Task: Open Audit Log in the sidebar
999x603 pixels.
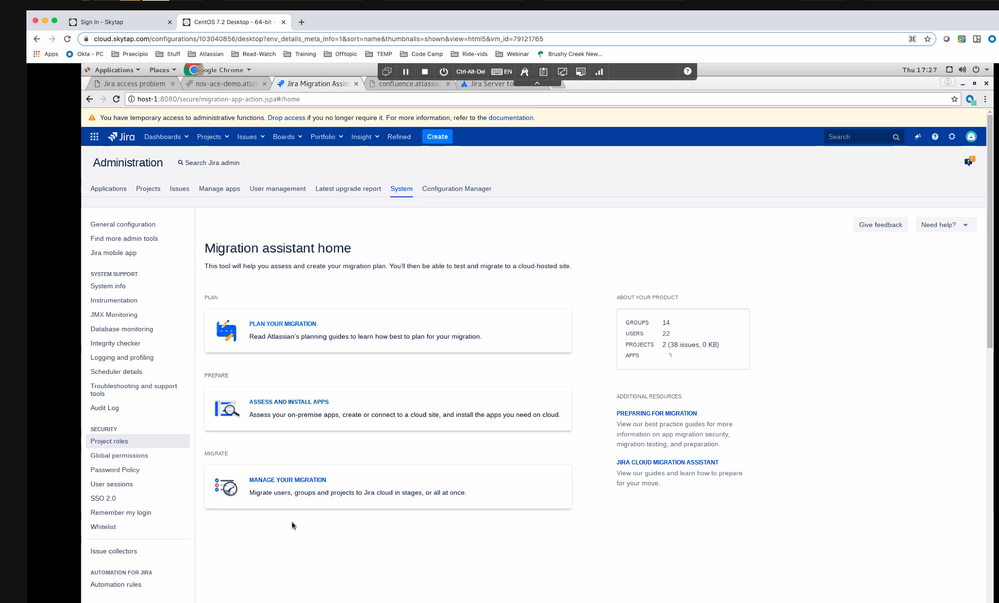Action: pos(104,408)
